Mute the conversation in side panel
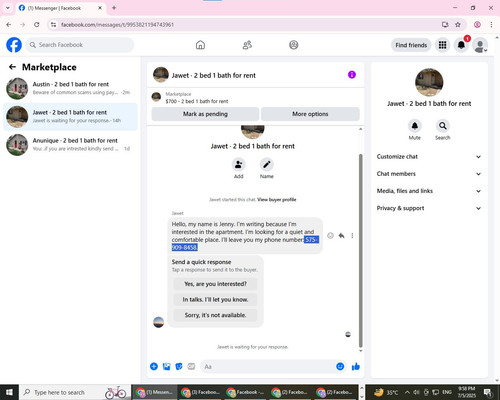 pyautogui.click(x=415, y=126)
